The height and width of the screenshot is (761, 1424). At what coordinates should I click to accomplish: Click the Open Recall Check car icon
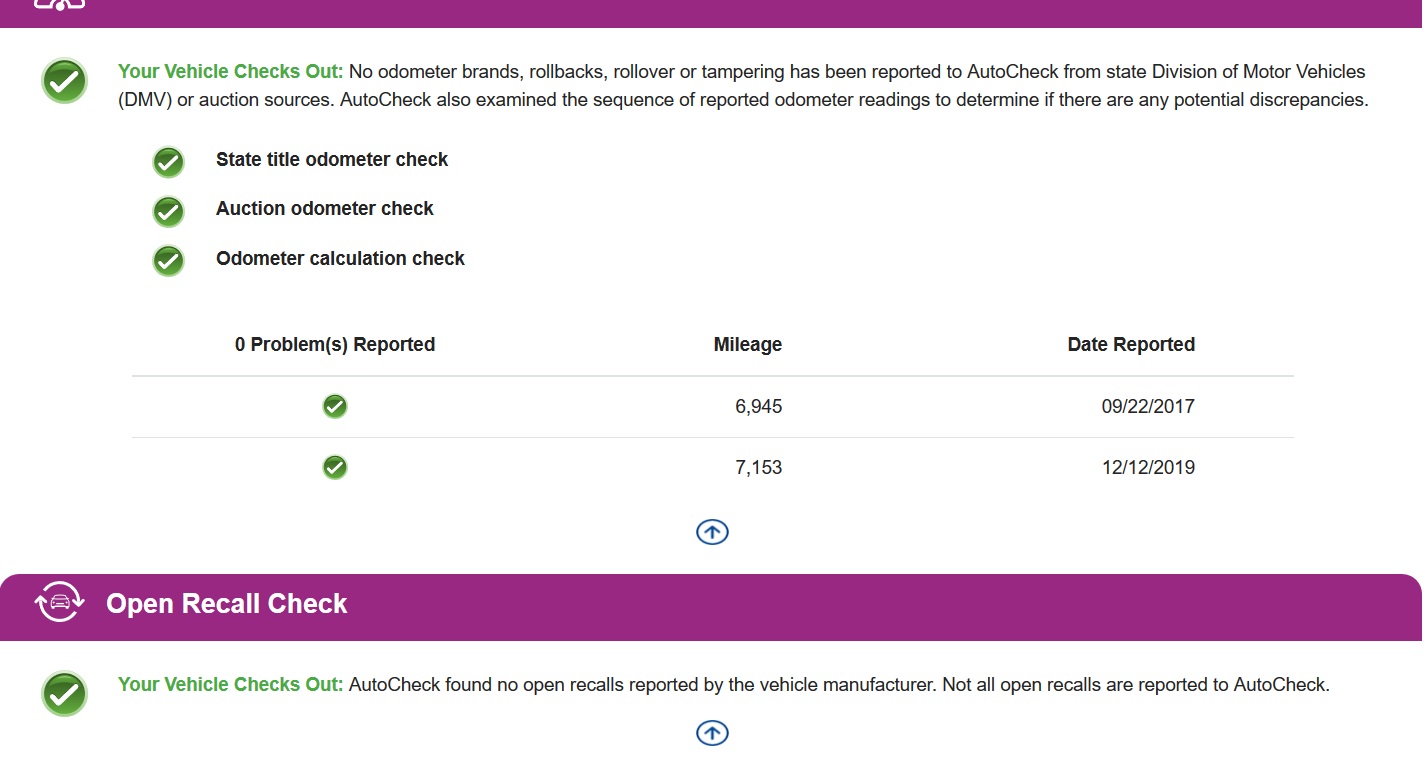(x=60, y=604)
